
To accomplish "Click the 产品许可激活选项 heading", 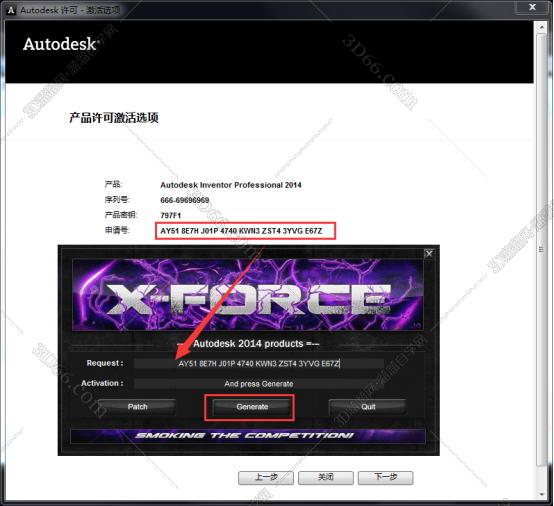I will pyautogui.click(x=114, y=118).
